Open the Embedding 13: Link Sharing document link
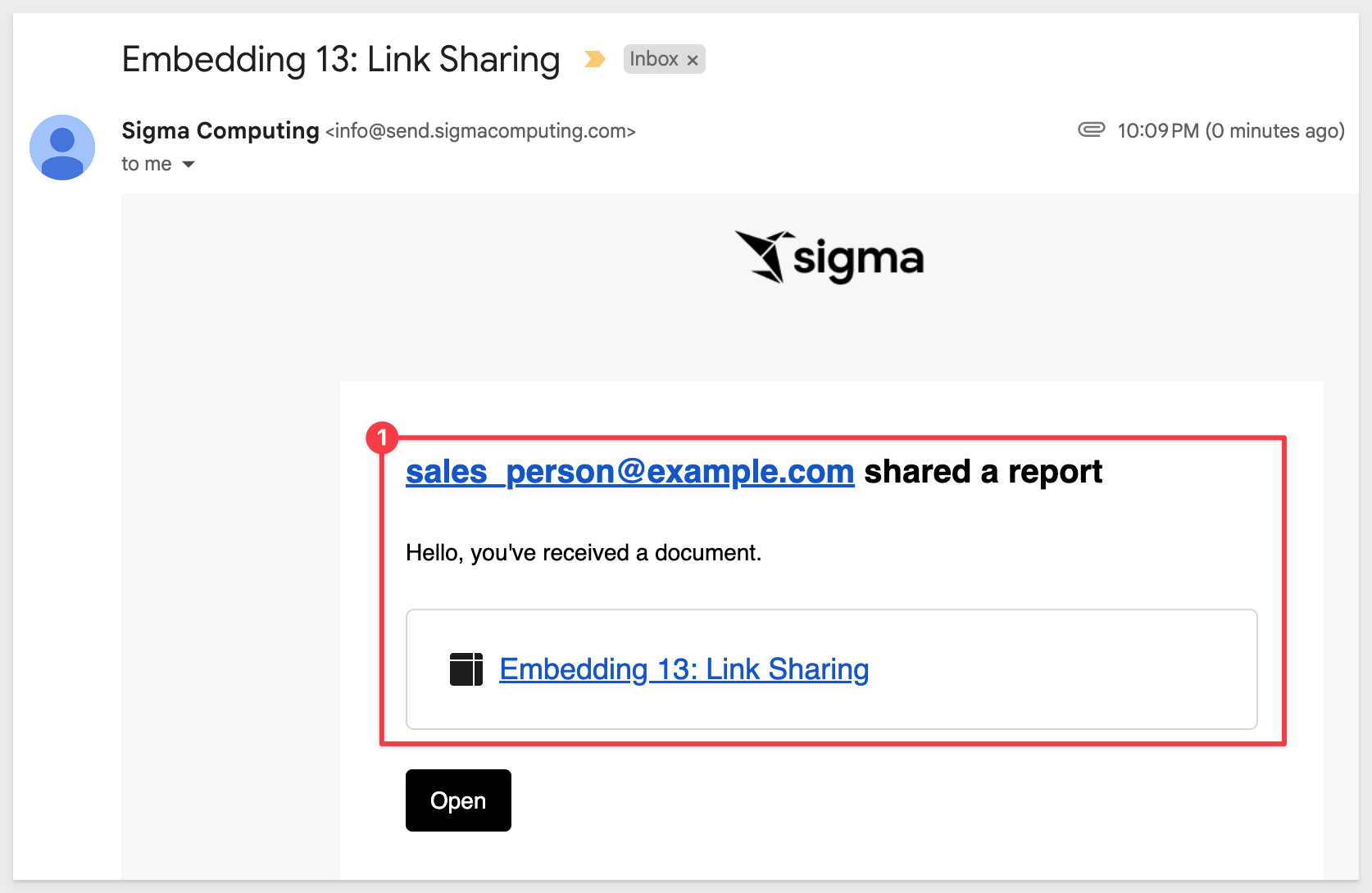 pos(684,669)
